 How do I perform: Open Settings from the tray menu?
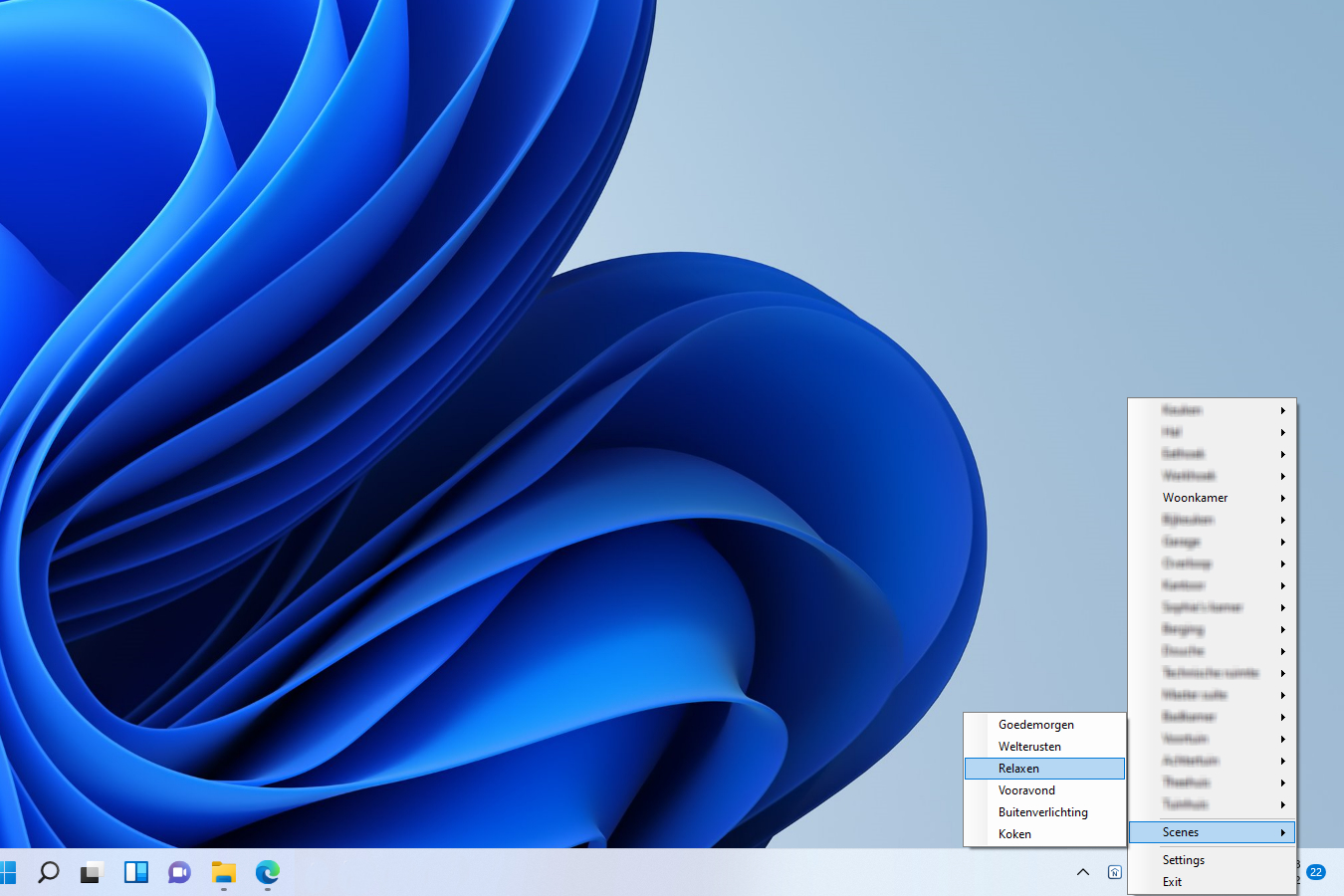(x=1184, y=860)
